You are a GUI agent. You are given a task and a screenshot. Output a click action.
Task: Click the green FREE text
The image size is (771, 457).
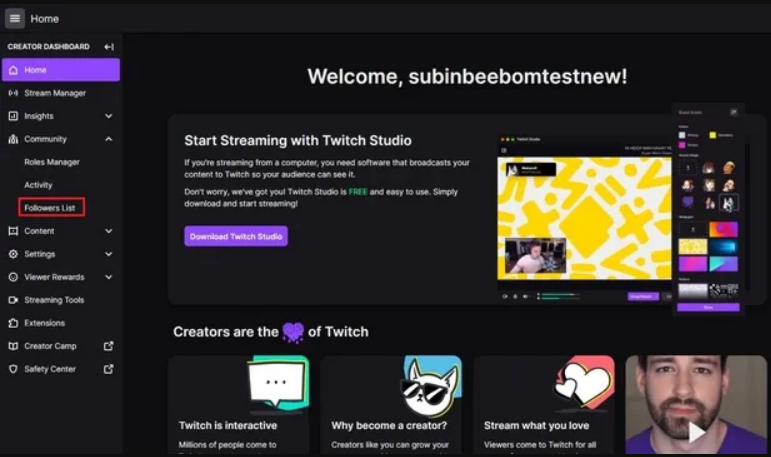(358, 192)
